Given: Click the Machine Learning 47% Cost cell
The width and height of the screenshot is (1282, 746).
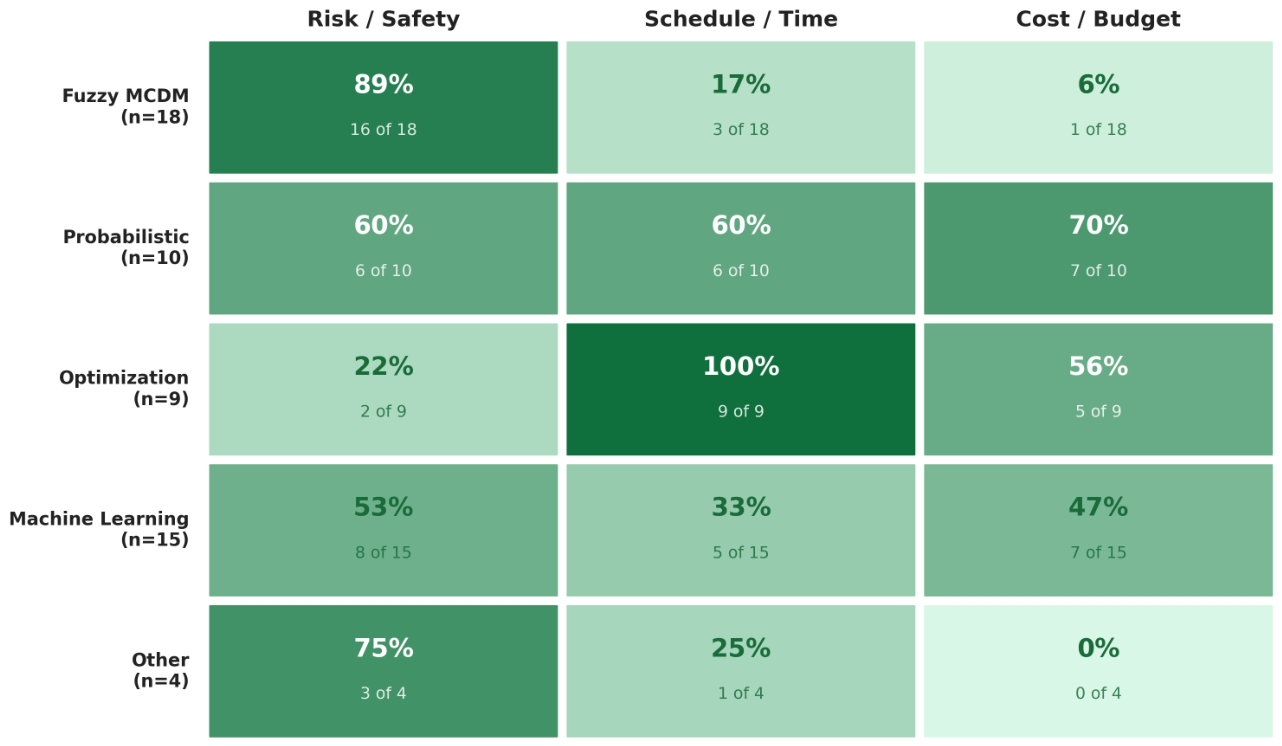Looking at the screenshot, I should point(1098,530).
